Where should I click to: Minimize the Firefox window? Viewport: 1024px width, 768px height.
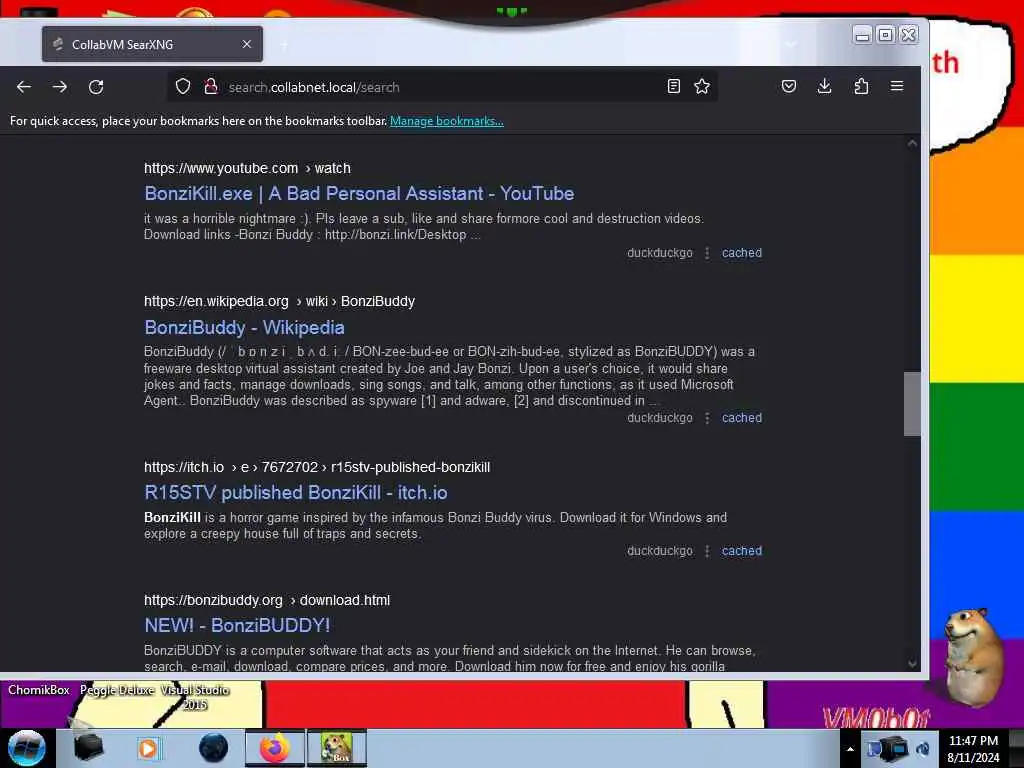862,35
